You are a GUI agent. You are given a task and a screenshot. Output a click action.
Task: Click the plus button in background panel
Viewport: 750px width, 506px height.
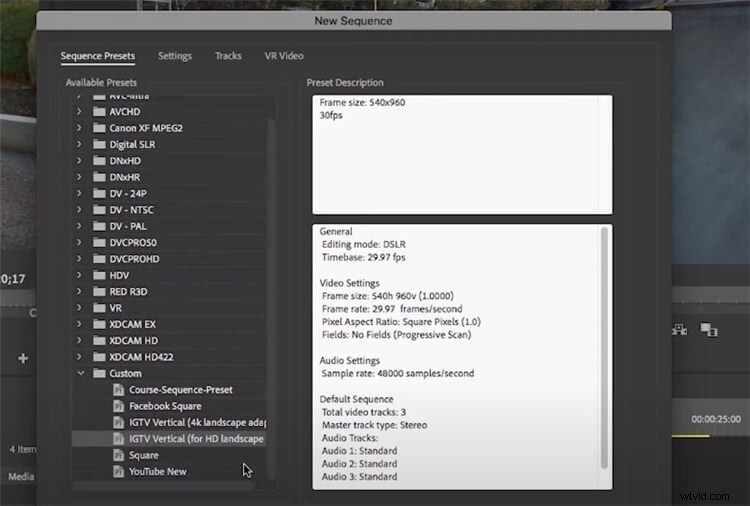22,358
